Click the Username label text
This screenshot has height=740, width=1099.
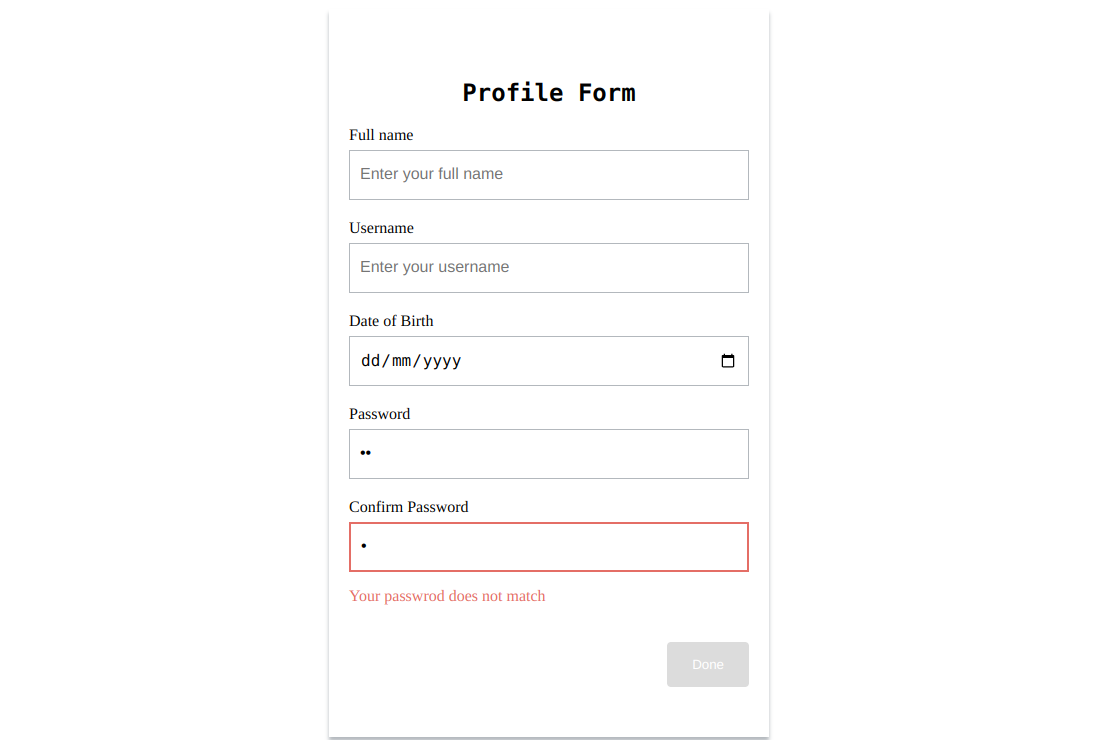tap(381, 228)
